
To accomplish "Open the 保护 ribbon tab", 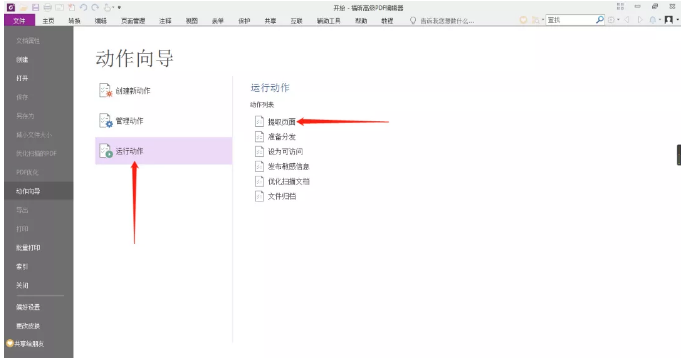I will coord(244,21).
